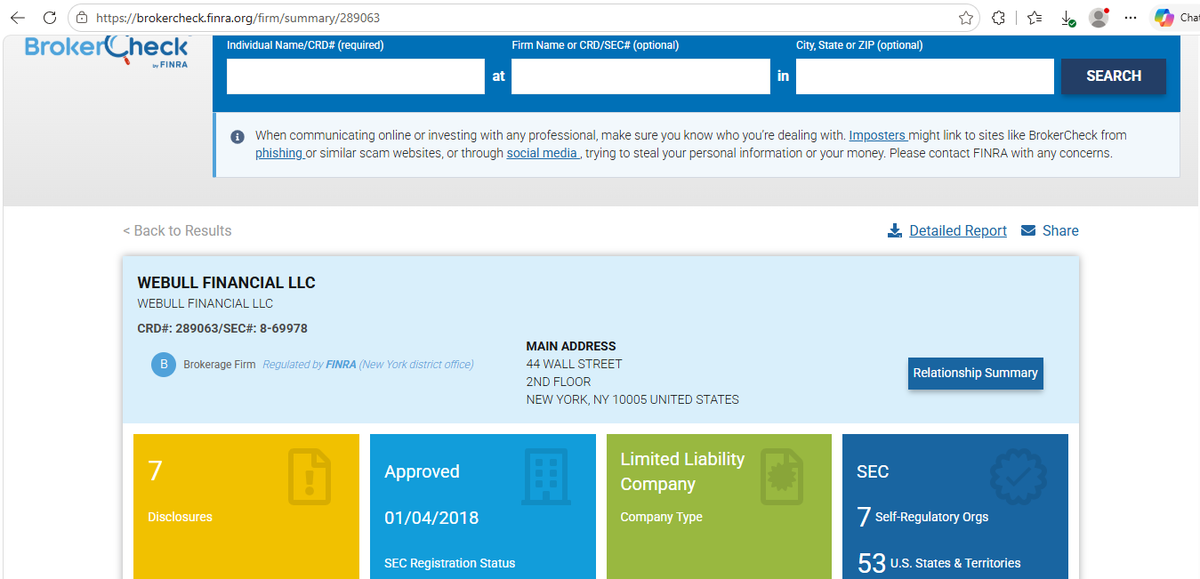Open the phishing link in the notice
The width and height of the screenshot is (1200, 579).
279,153
